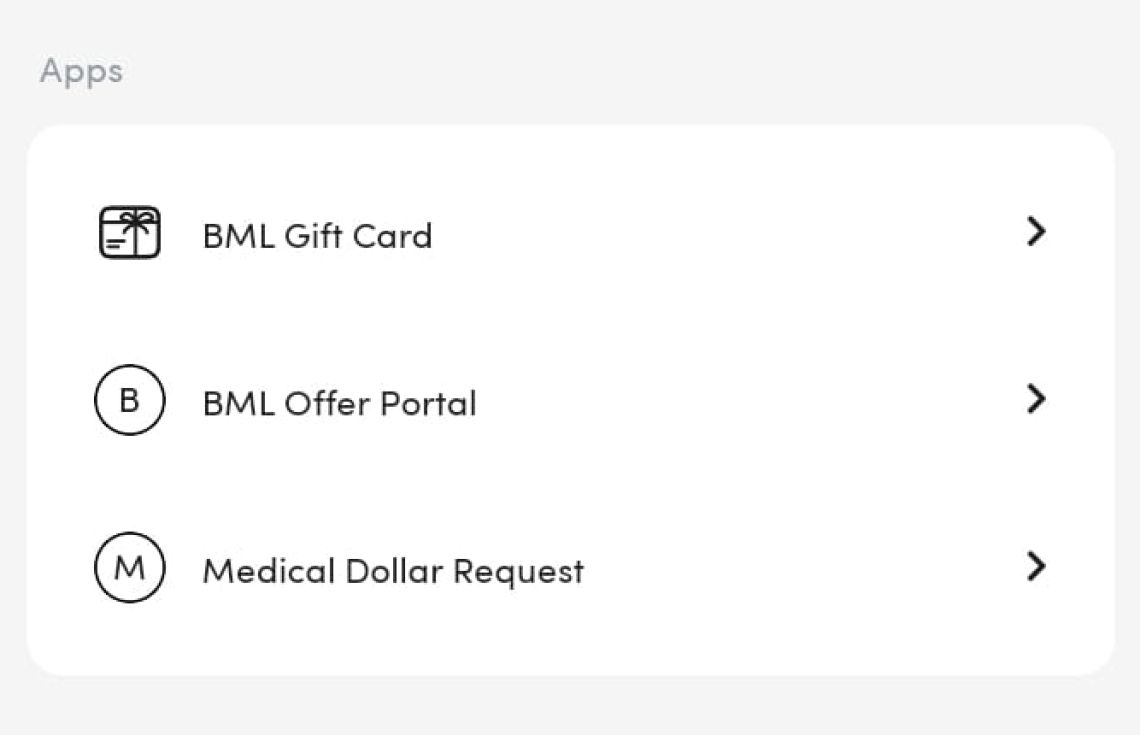Open the BML Offer Portal label

339,403
